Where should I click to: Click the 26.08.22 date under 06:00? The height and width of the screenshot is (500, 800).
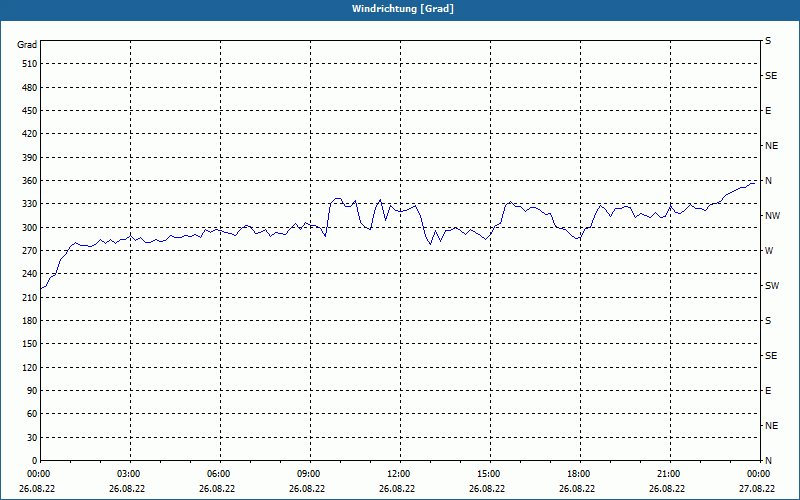coord(217,489)
